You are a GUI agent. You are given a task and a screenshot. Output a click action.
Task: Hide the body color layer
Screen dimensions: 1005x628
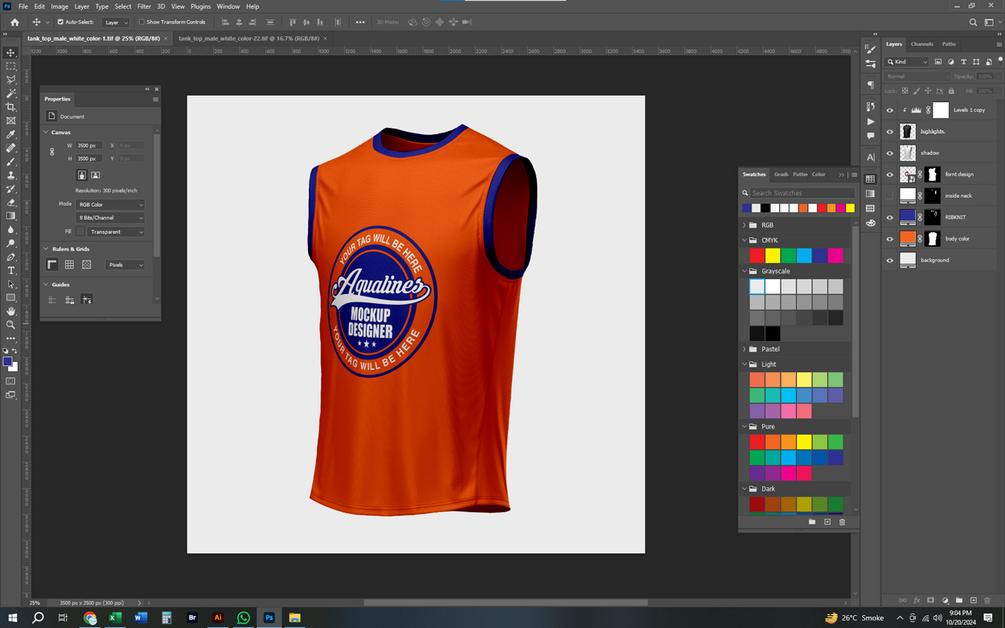click(x=890, y=239)
